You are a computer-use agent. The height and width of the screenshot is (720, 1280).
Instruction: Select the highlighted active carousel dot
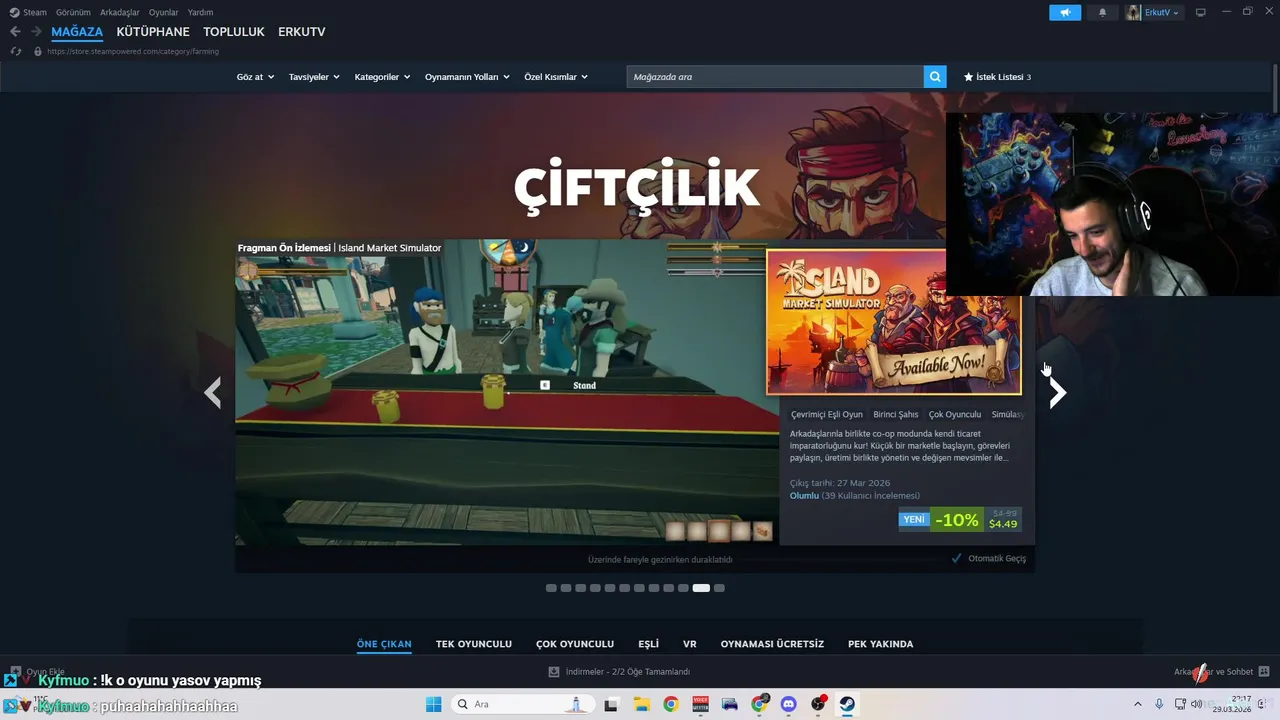701,588
